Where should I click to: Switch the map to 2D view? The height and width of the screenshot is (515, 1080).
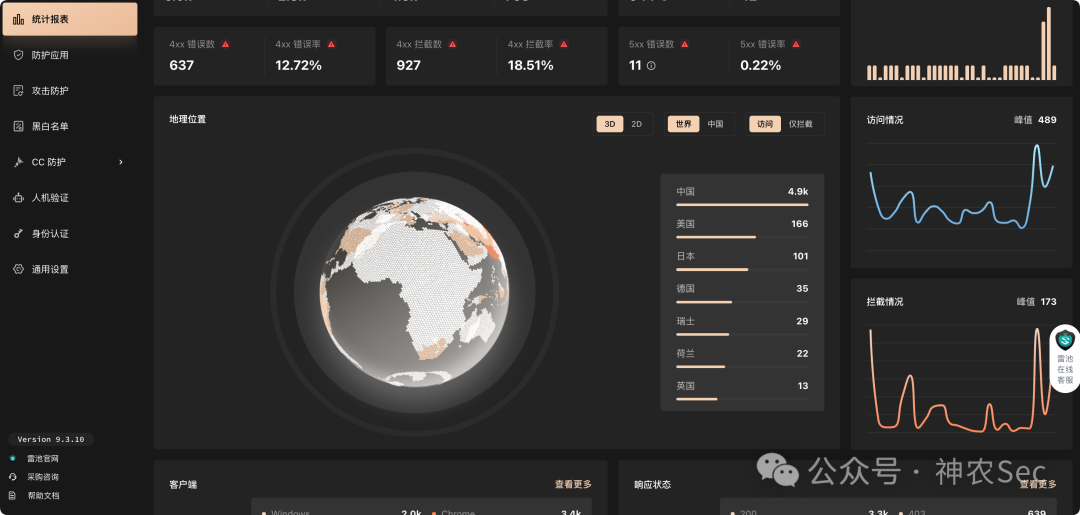[636, 124]
